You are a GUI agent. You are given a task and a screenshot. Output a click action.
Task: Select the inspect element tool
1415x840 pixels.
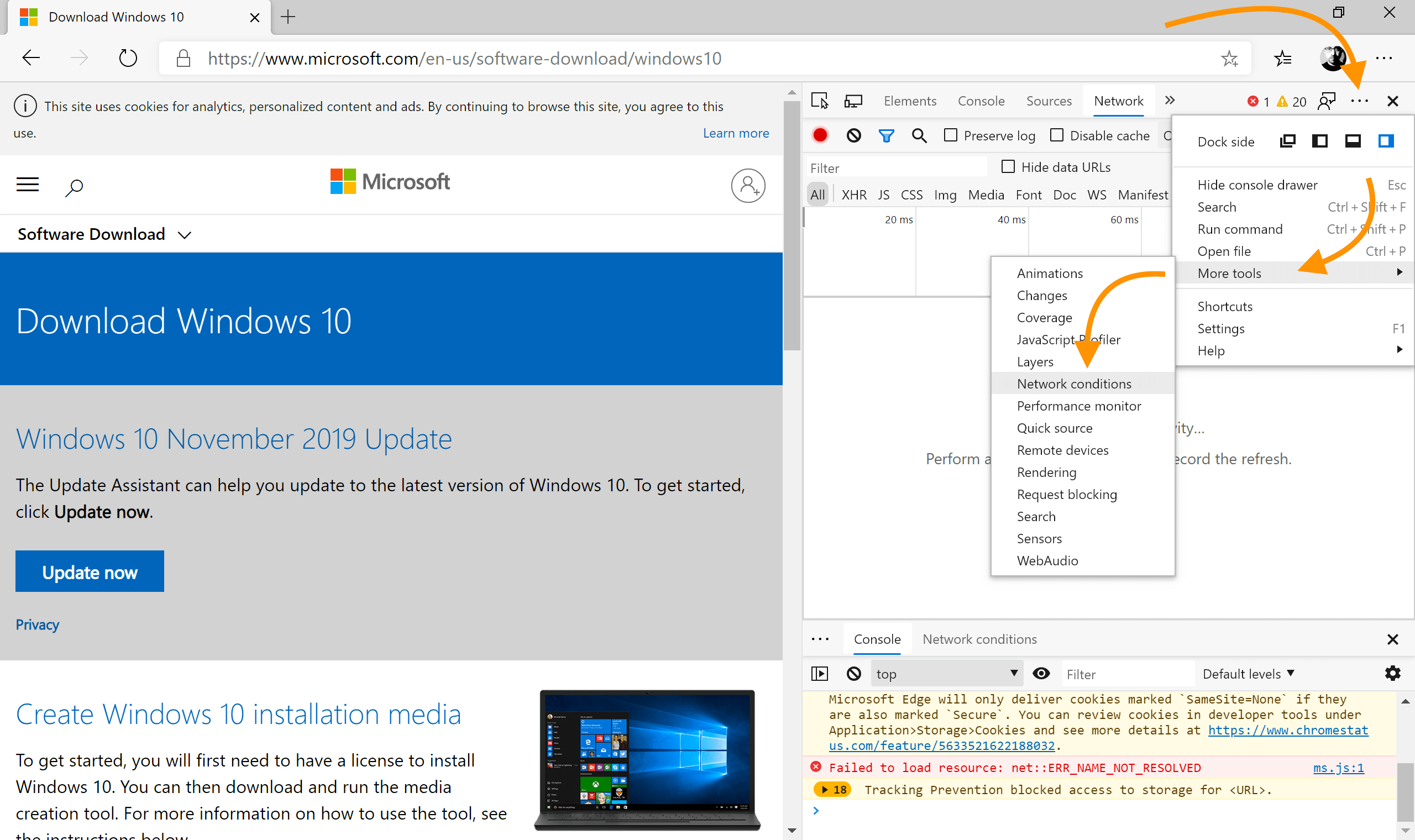820,101
